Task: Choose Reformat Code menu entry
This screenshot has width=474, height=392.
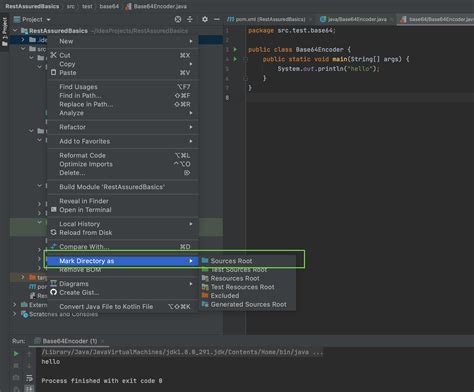Action: (123, 155)
